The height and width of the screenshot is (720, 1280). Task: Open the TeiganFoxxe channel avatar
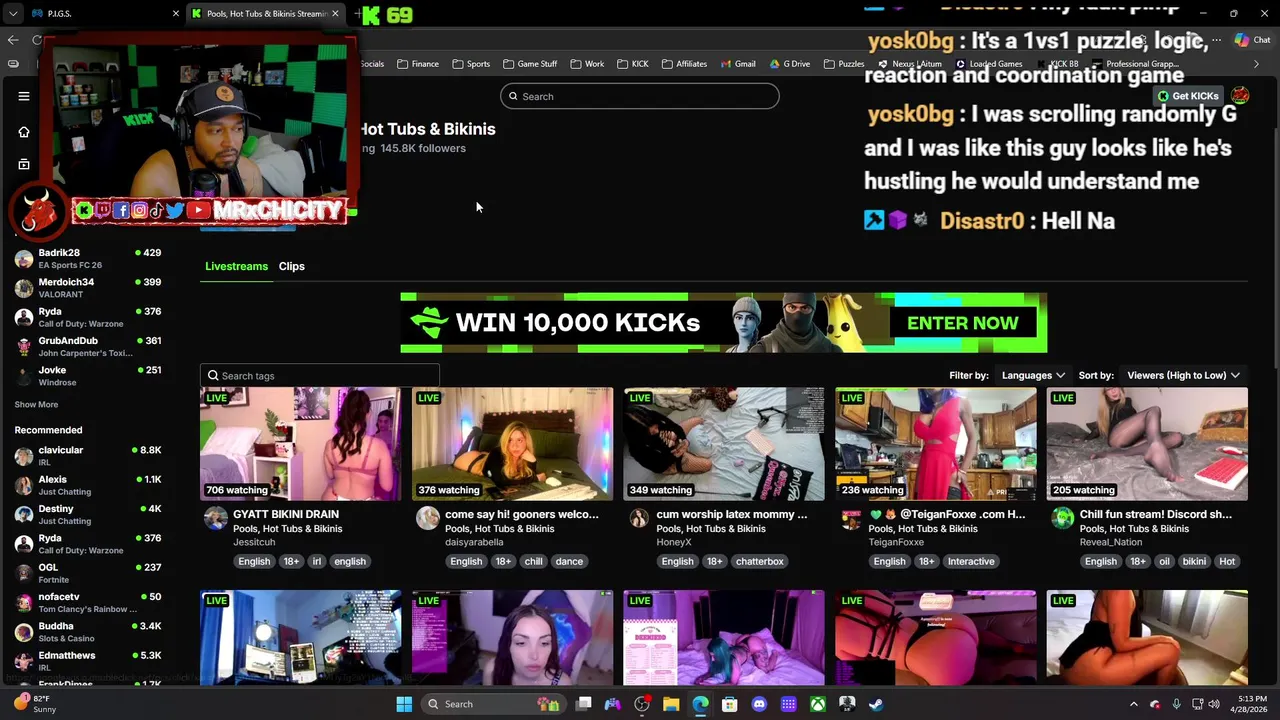click(x=851, y=518)
